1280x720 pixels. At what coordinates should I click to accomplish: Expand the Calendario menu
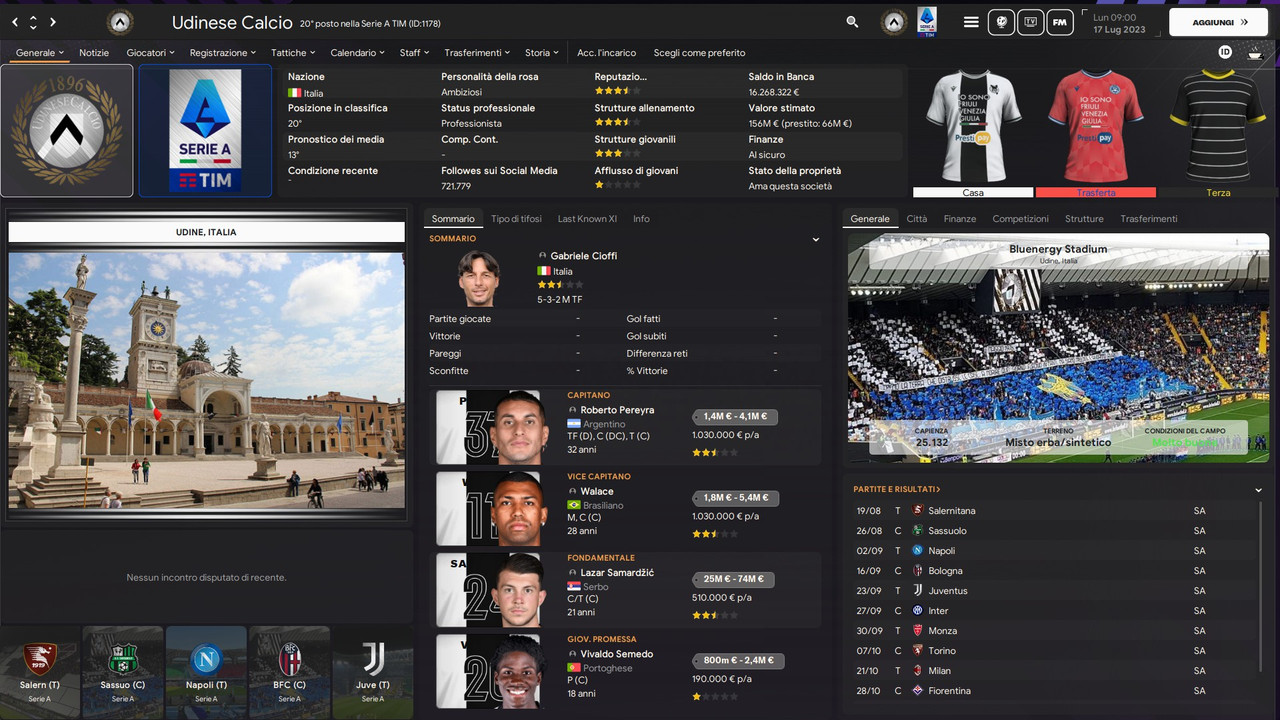pyautogui.click(x=358, y=52)
